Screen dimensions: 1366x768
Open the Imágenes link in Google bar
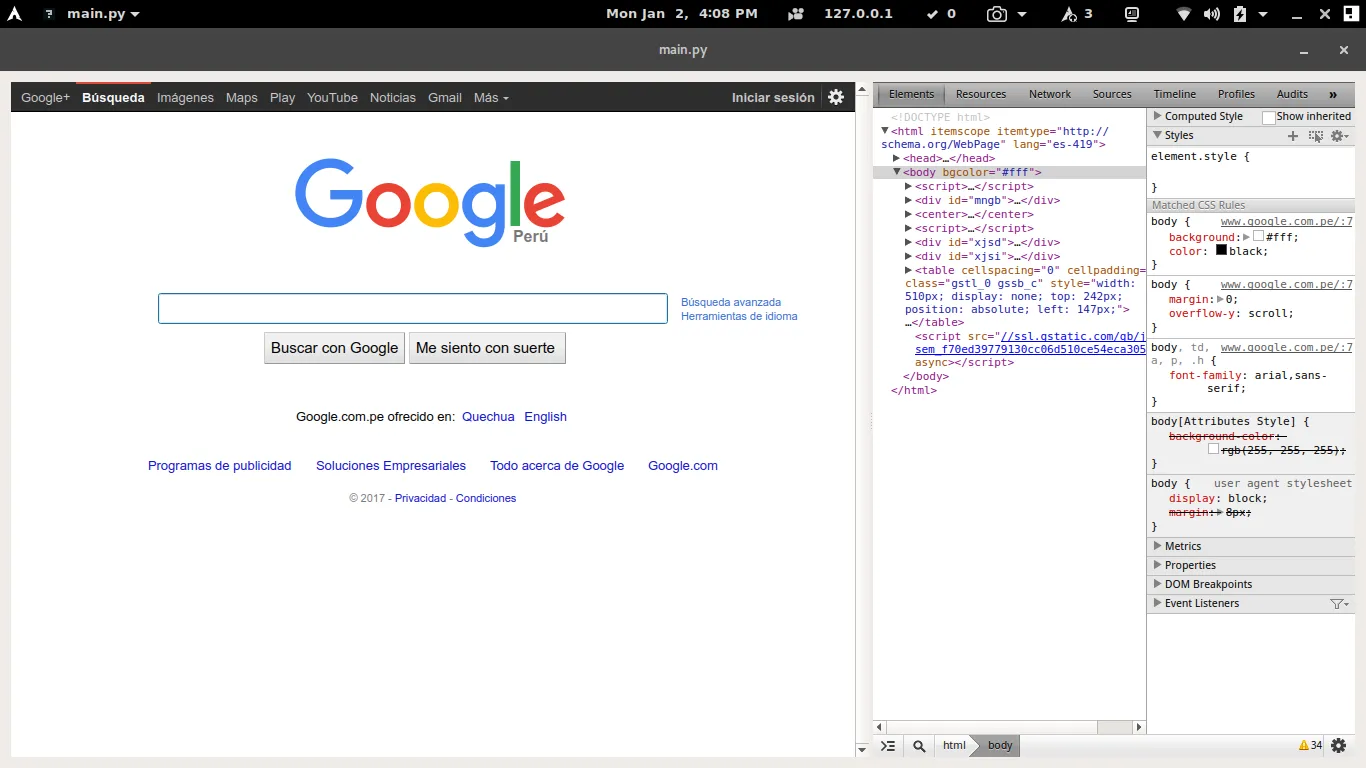(185, 98)
